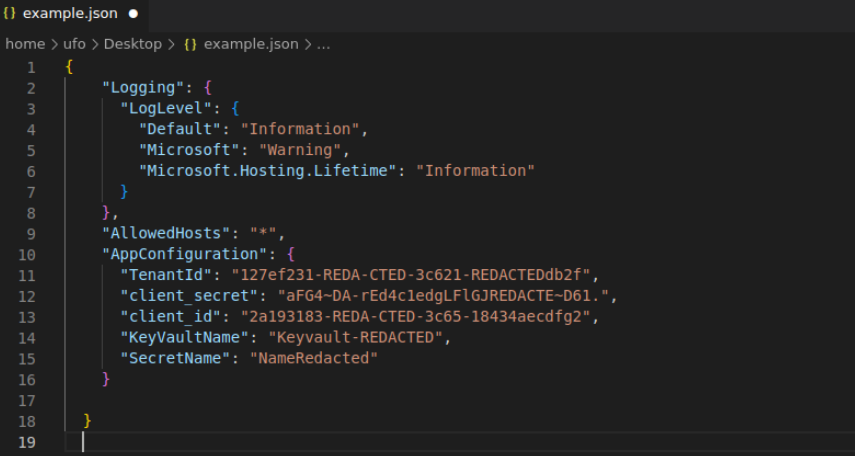Click the unsaved dot on the example.json tab
855x456 pixels.
coord(133,14)
